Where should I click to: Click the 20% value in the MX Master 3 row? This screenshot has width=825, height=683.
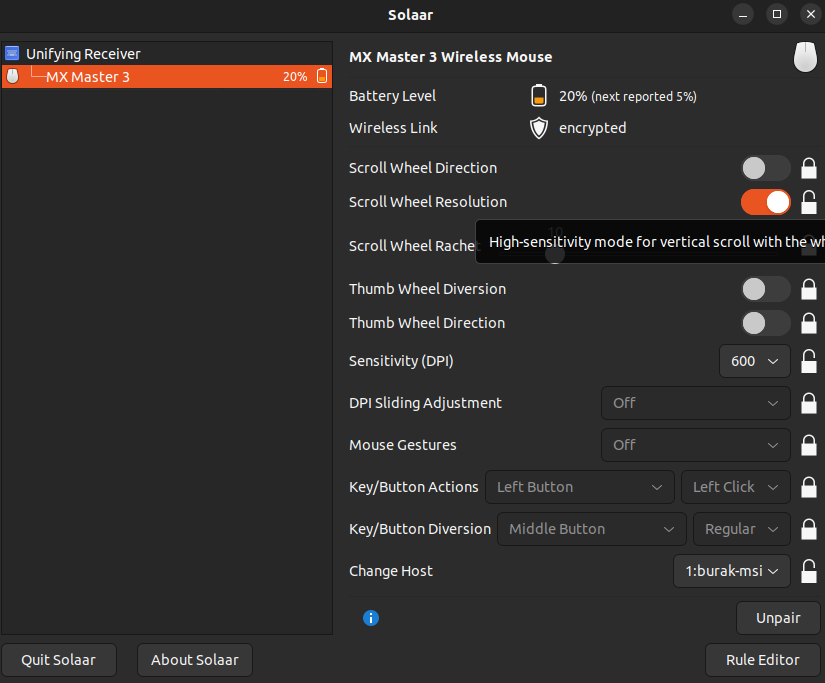[295, 77]
